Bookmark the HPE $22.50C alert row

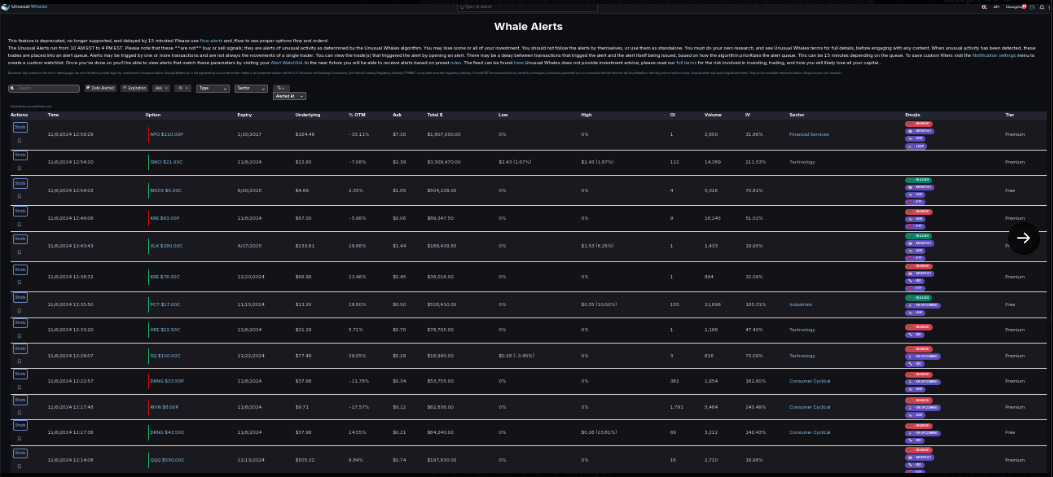pyautogui.click(x=19, y=336)
